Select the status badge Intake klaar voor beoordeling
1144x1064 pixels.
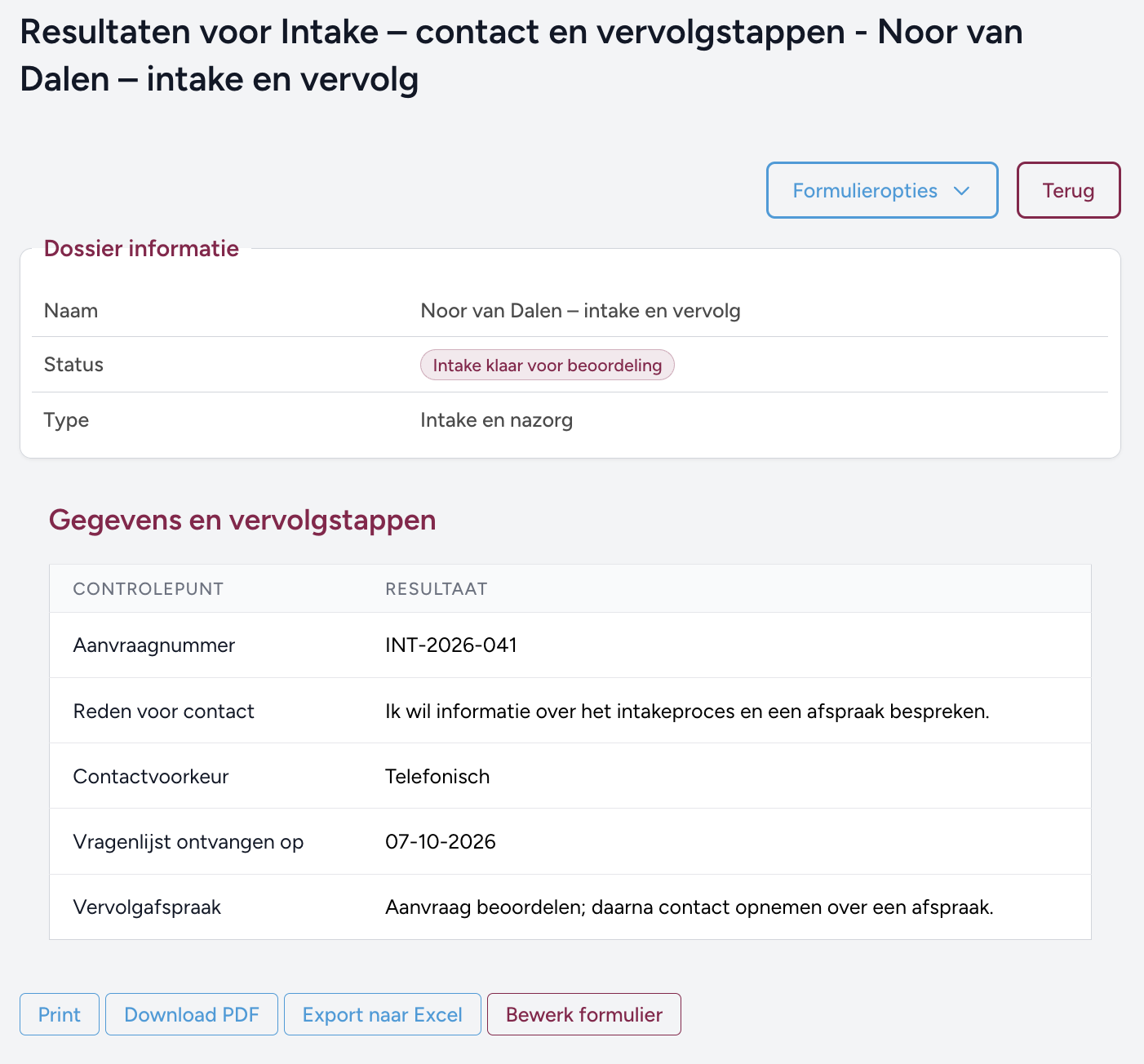[x=548, y=365]
